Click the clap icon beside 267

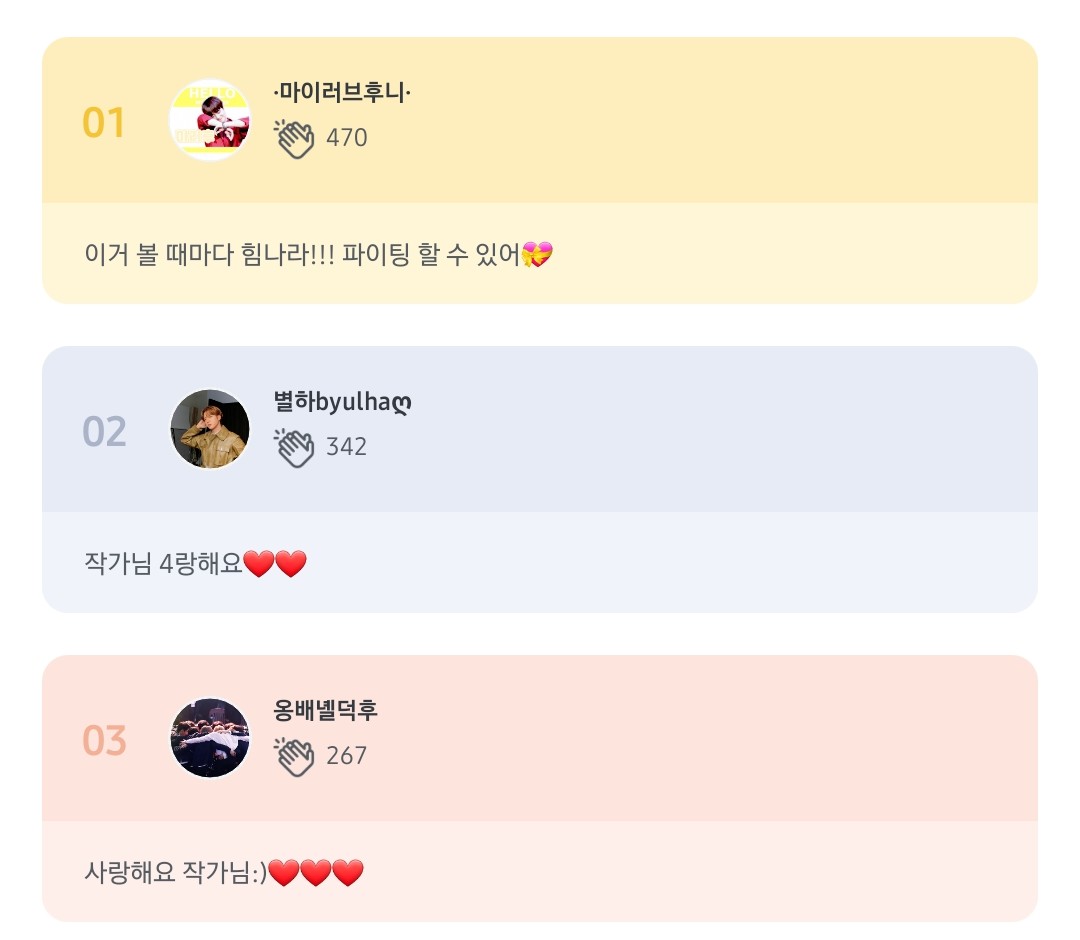[295, 756]
